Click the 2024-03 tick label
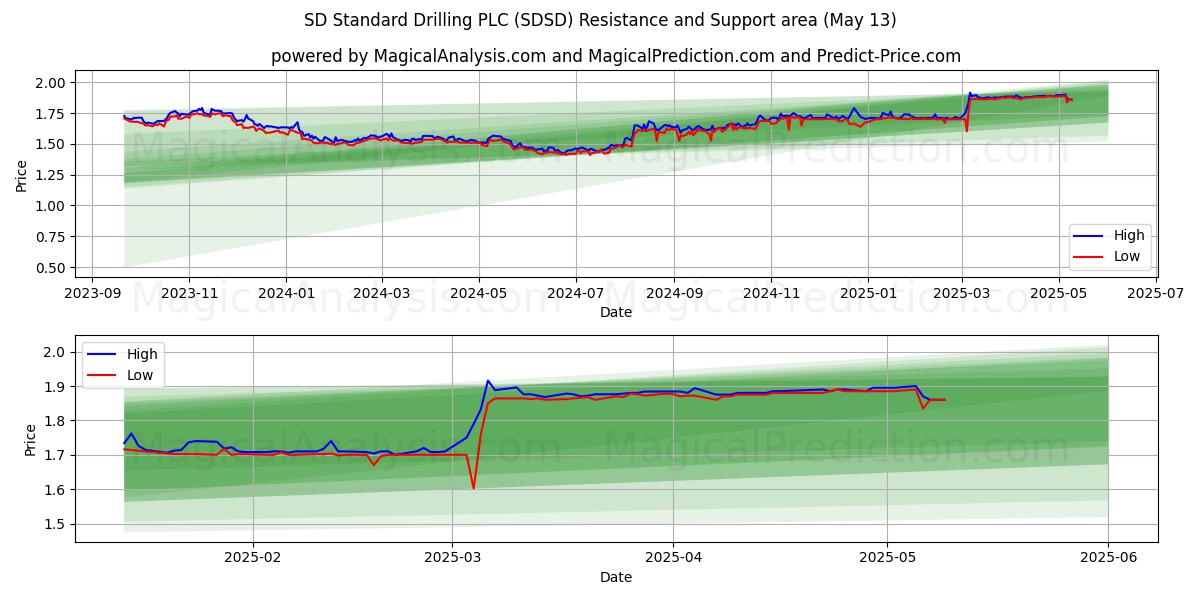This screenshot has width=1200, height=600. pos(382,294)
